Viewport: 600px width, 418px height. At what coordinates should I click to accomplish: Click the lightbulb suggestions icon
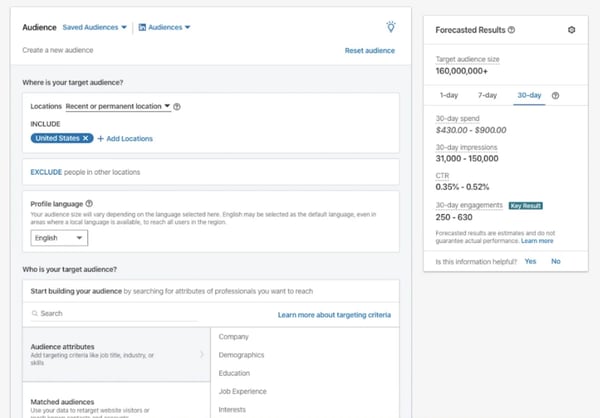pyautogui.click(x=391, y=27)
